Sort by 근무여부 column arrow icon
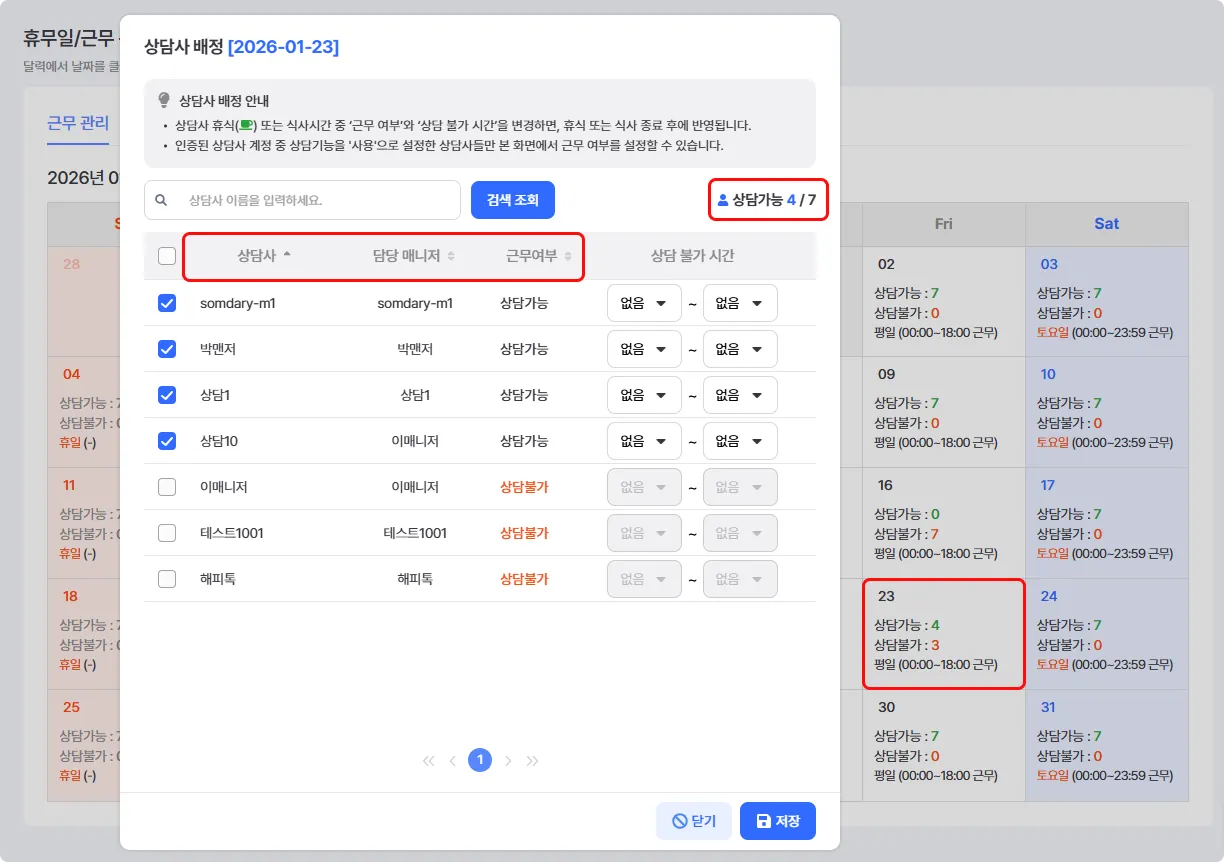The width and height of the screenshot is (1224, 862). coord(568,256)
